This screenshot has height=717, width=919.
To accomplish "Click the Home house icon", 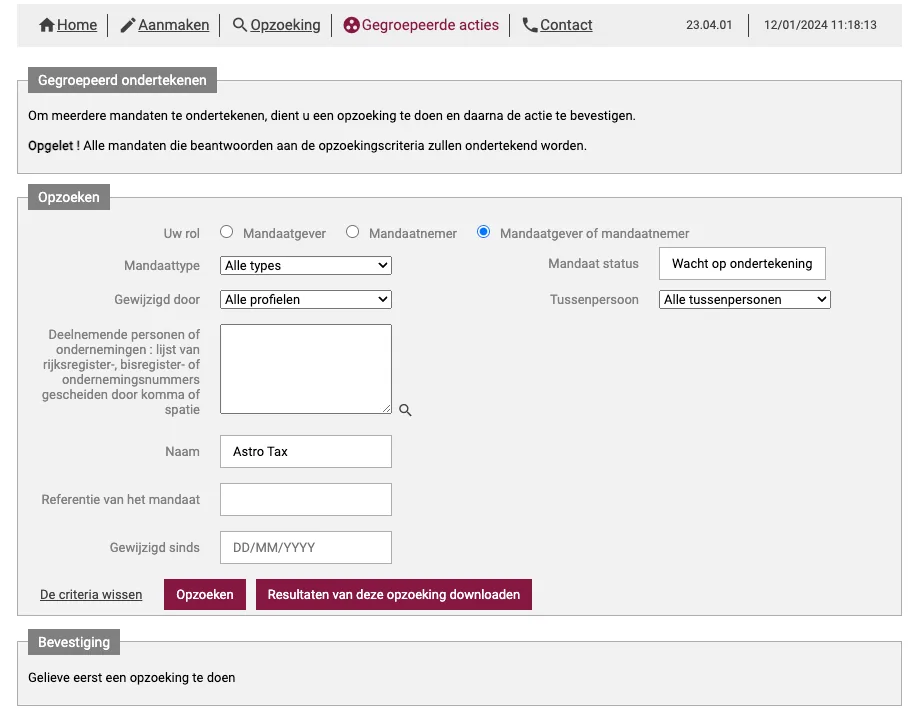I will point(46,25).
